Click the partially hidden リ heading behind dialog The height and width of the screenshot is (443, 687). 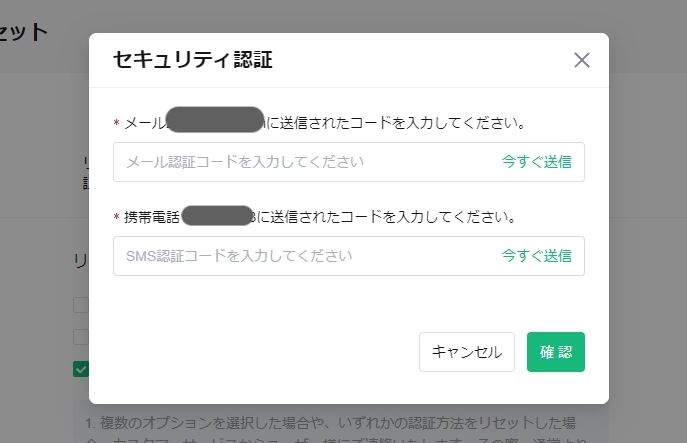[x=81, y=261]
